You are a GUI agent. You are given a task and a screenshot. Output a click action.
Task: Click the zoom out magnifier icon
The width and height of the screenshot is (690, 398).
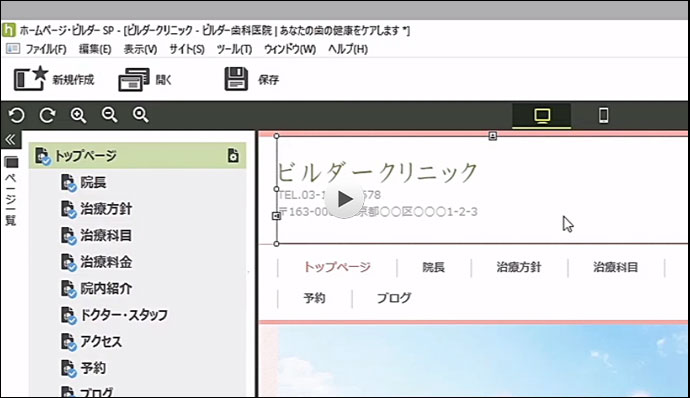(110, 115)
